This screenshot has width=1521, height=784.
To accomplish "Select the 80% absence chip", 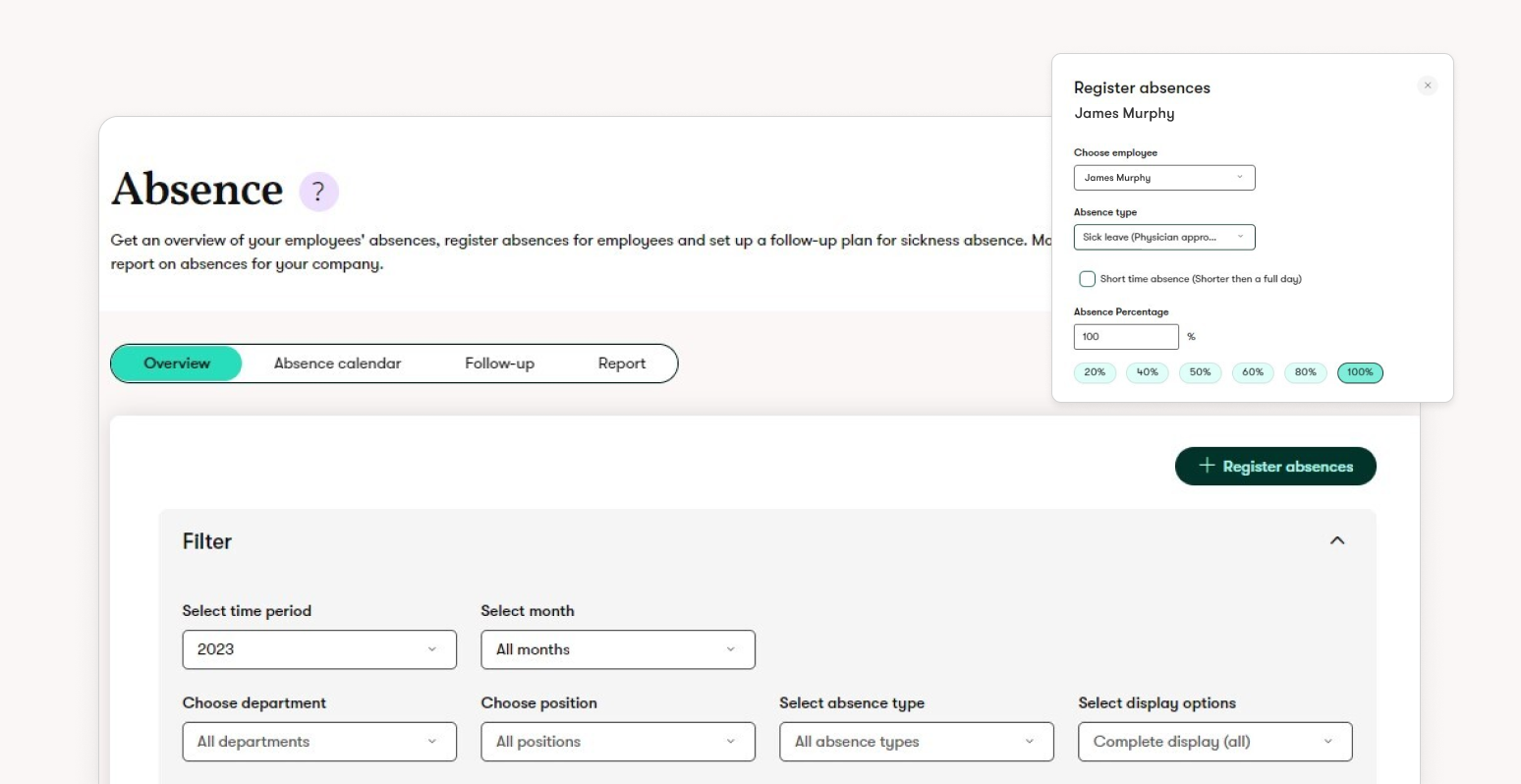I will [x=1306, y=372].
